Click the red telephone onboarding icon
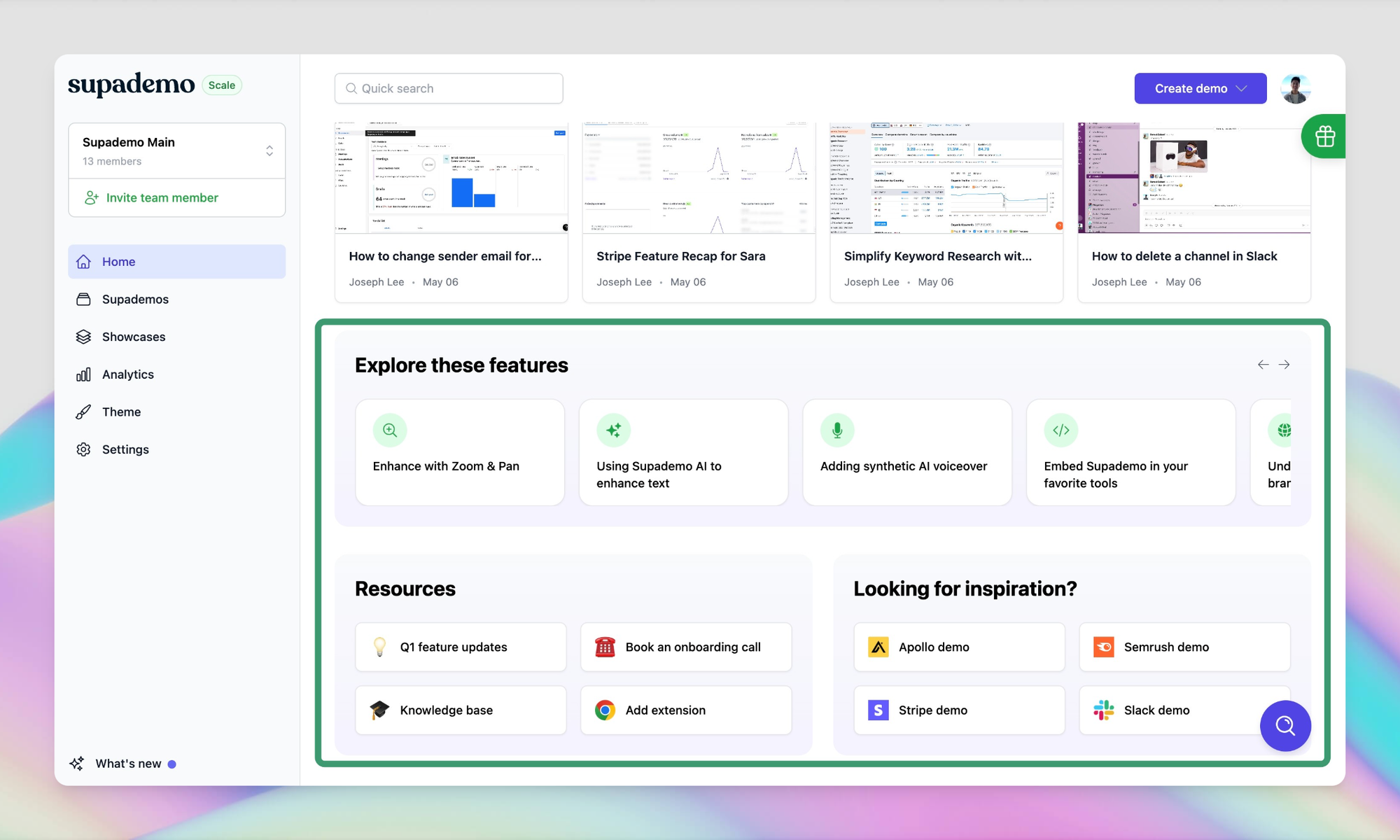Screen dimensions: 1400x840 [x=605, y=647]
